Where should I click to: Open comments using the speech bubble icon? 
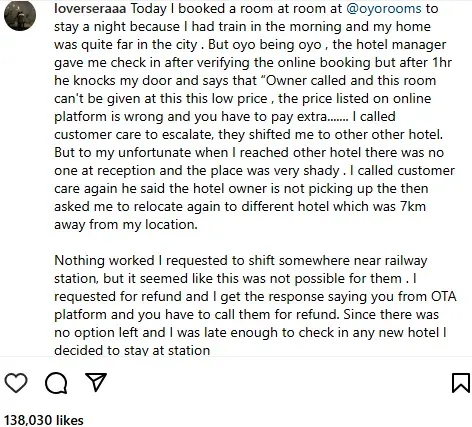click(56, 383)
